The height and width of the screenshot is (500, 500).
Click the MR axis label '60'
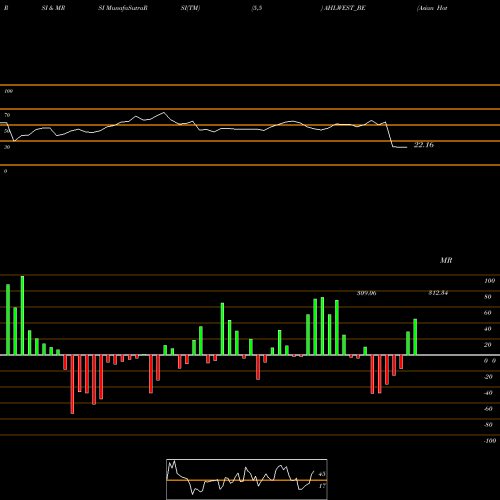pyautogui.click(x=488, y=313)
